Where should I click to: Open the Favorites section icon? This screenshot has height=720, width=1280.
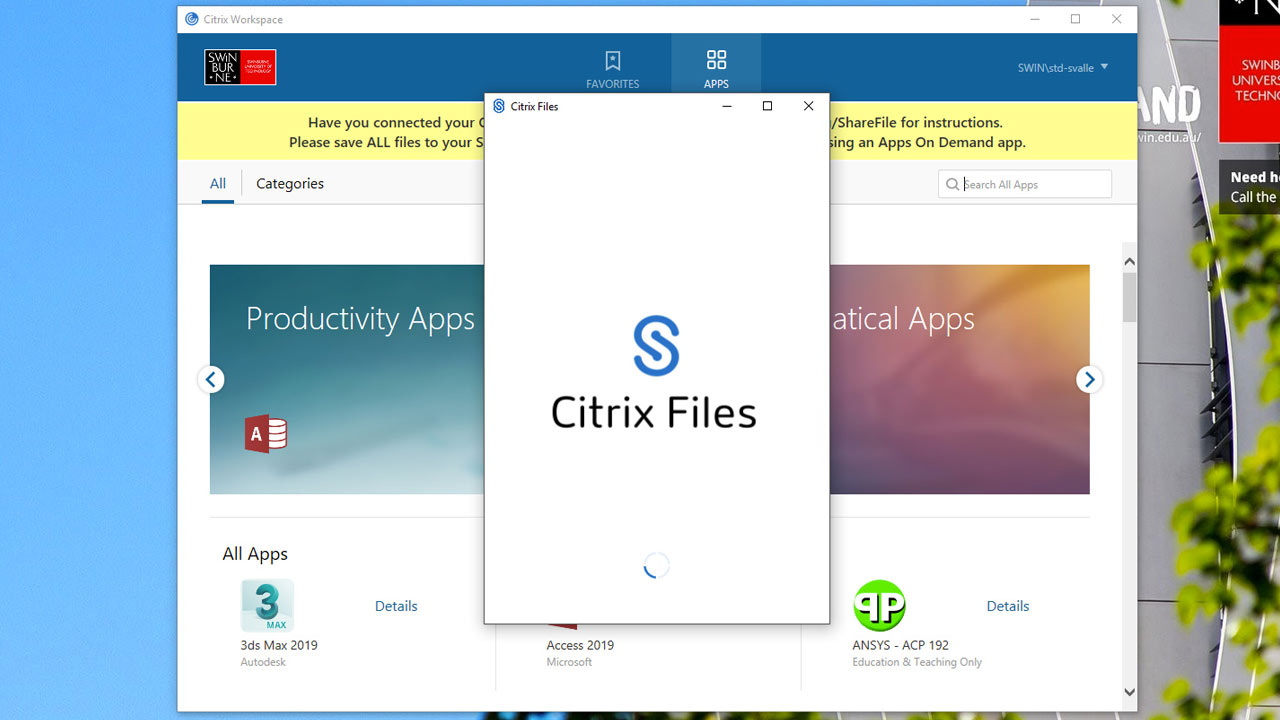pos(613,61)
